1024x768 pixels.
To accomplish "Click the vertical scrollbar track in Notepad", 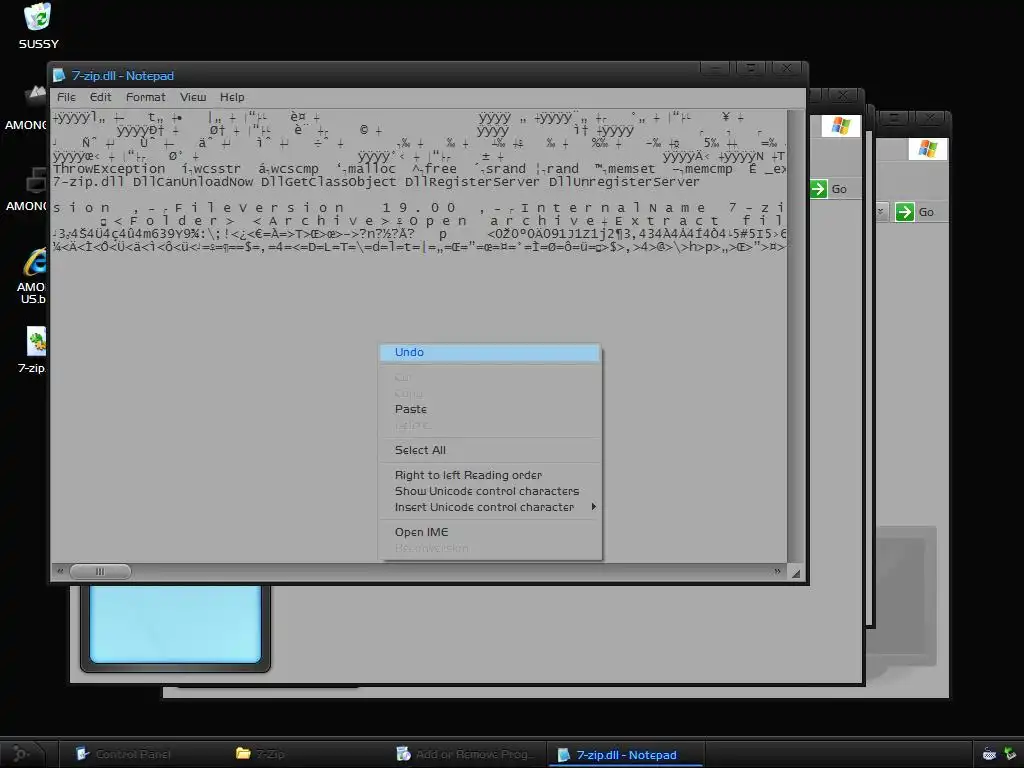I will pyautogui.click(x=795, y=336).
